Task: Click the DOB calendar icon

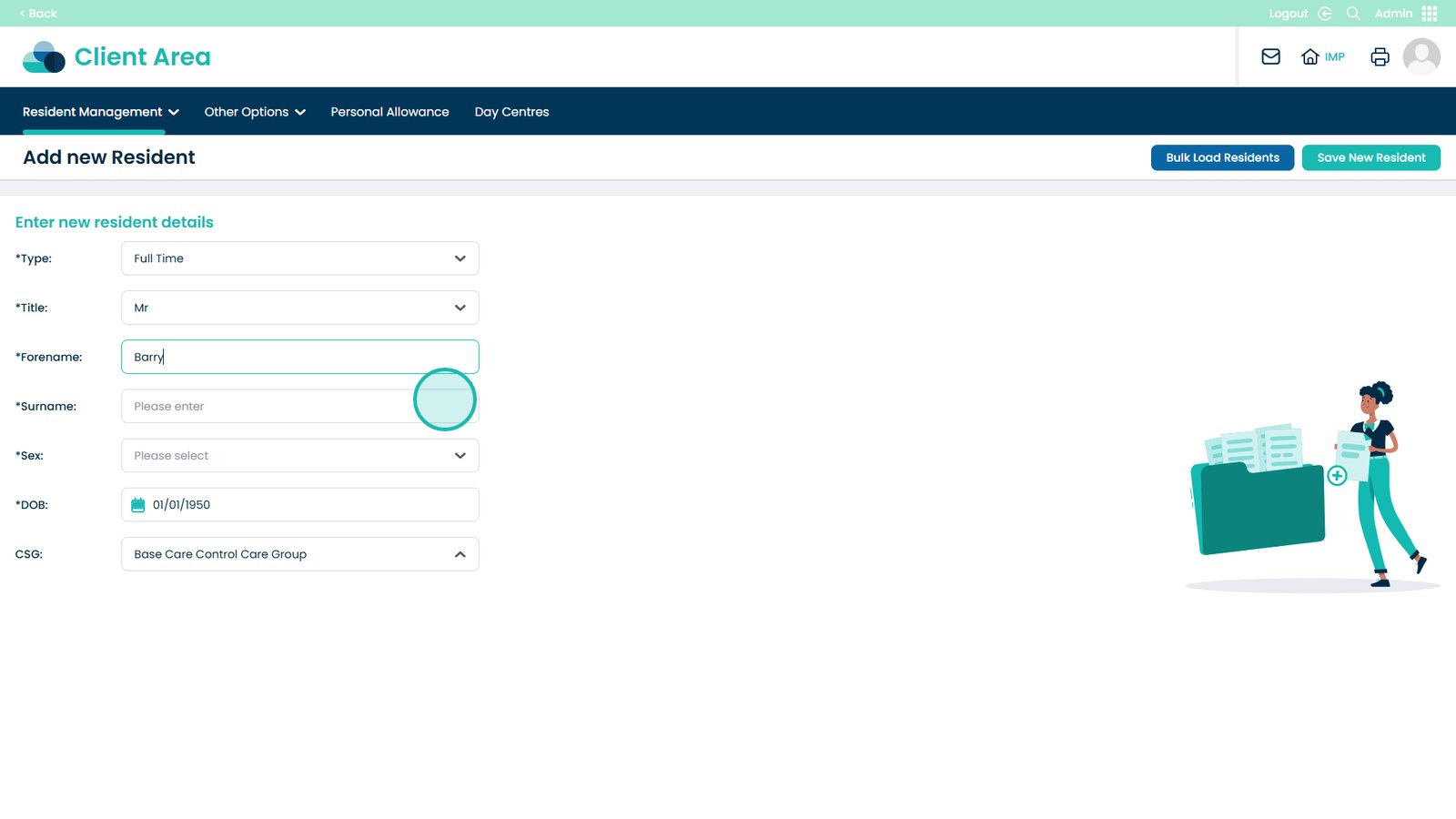Action: click(138, 505)
